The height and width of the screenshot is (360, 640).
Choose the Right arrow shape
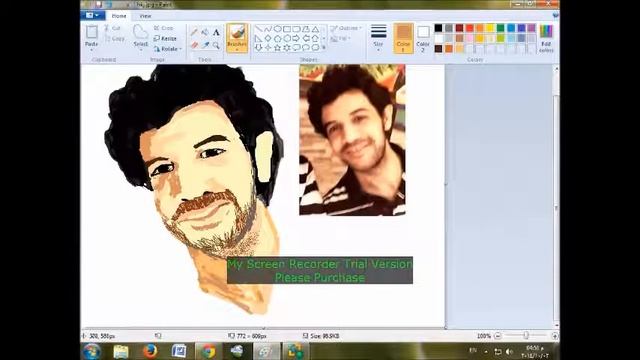pyautogui.click(x=296, y=38)
